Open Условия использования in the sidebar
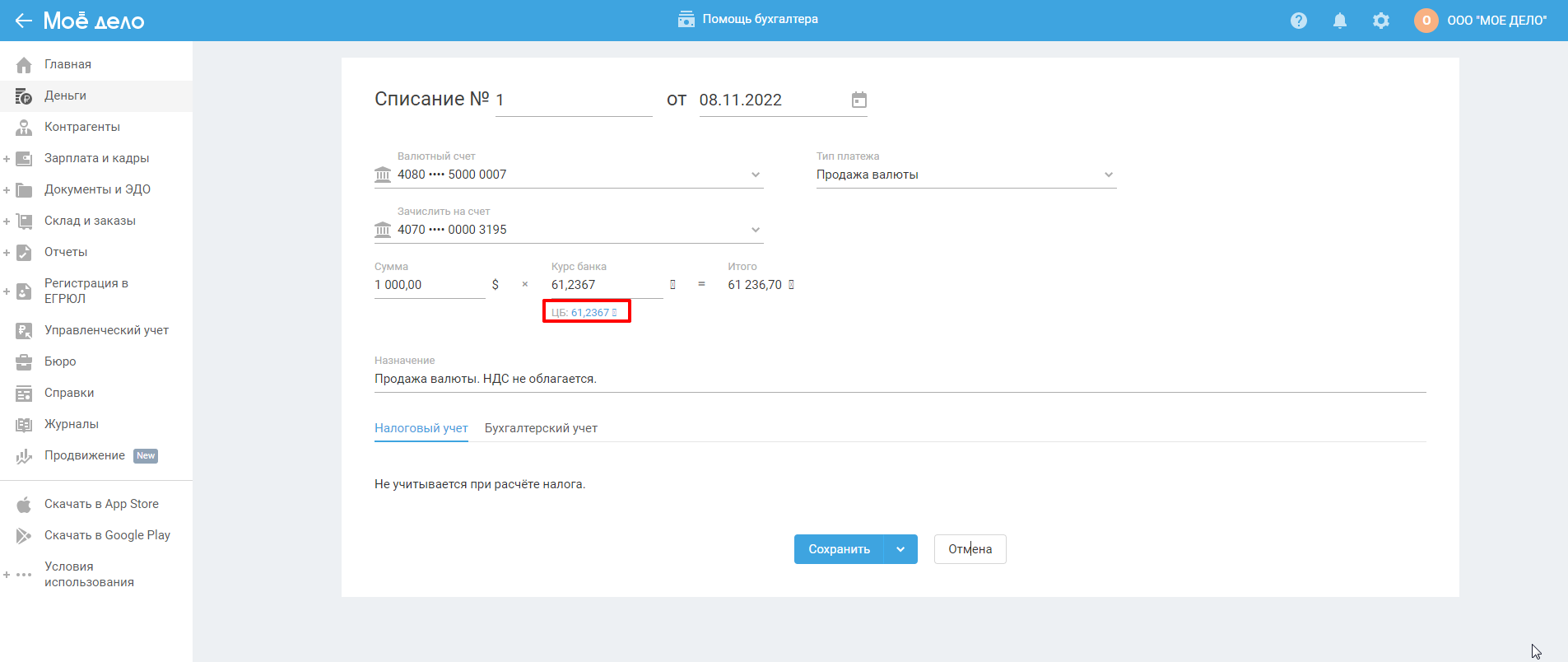This screenshot has height=662, width=1568. 96,575
